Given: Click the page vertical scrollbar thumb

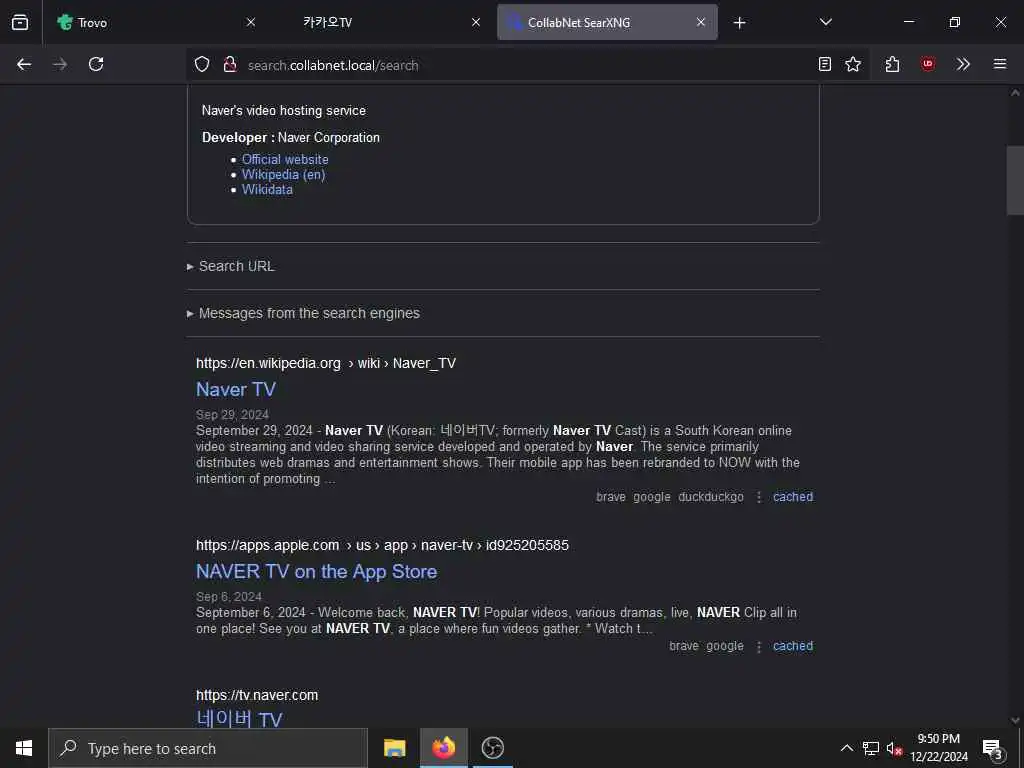Looking at the screenshot, I should point(1015,180).
